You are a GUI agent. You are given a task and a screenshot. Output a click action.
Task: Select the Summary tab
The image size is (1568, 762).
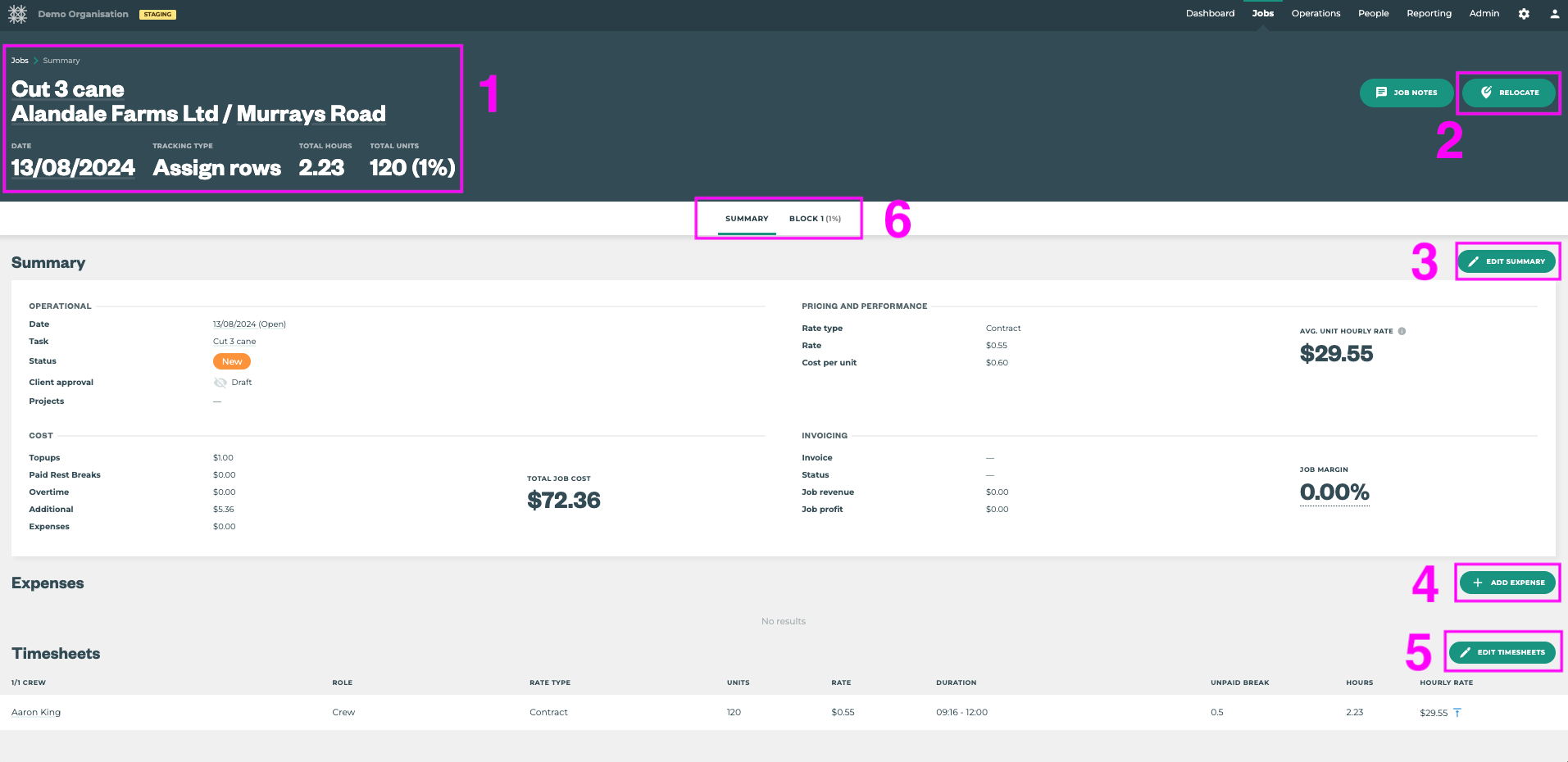click(x=747, y=219)
